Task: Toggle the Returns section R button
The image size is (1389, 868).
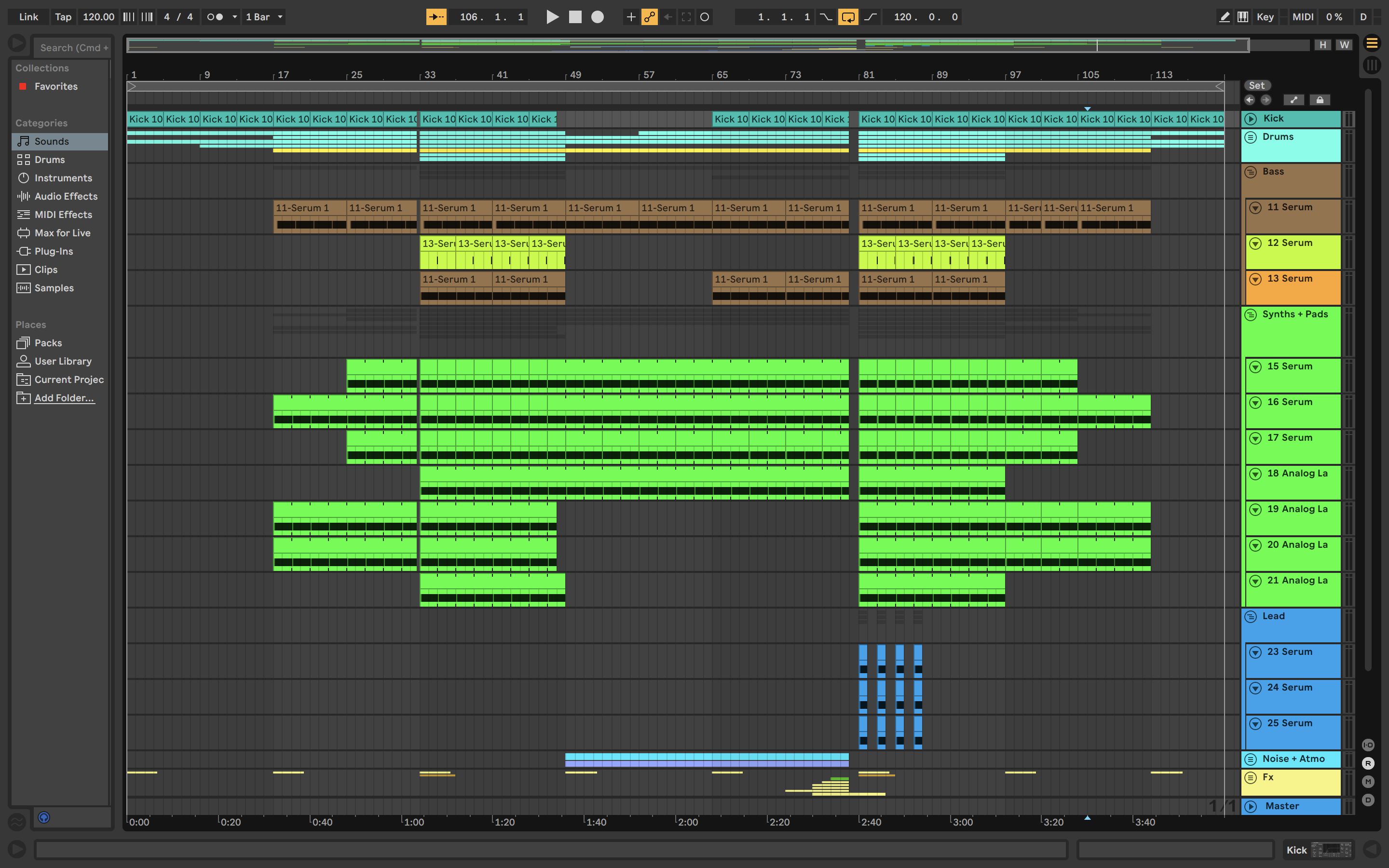Action: tap(1368, 763)
